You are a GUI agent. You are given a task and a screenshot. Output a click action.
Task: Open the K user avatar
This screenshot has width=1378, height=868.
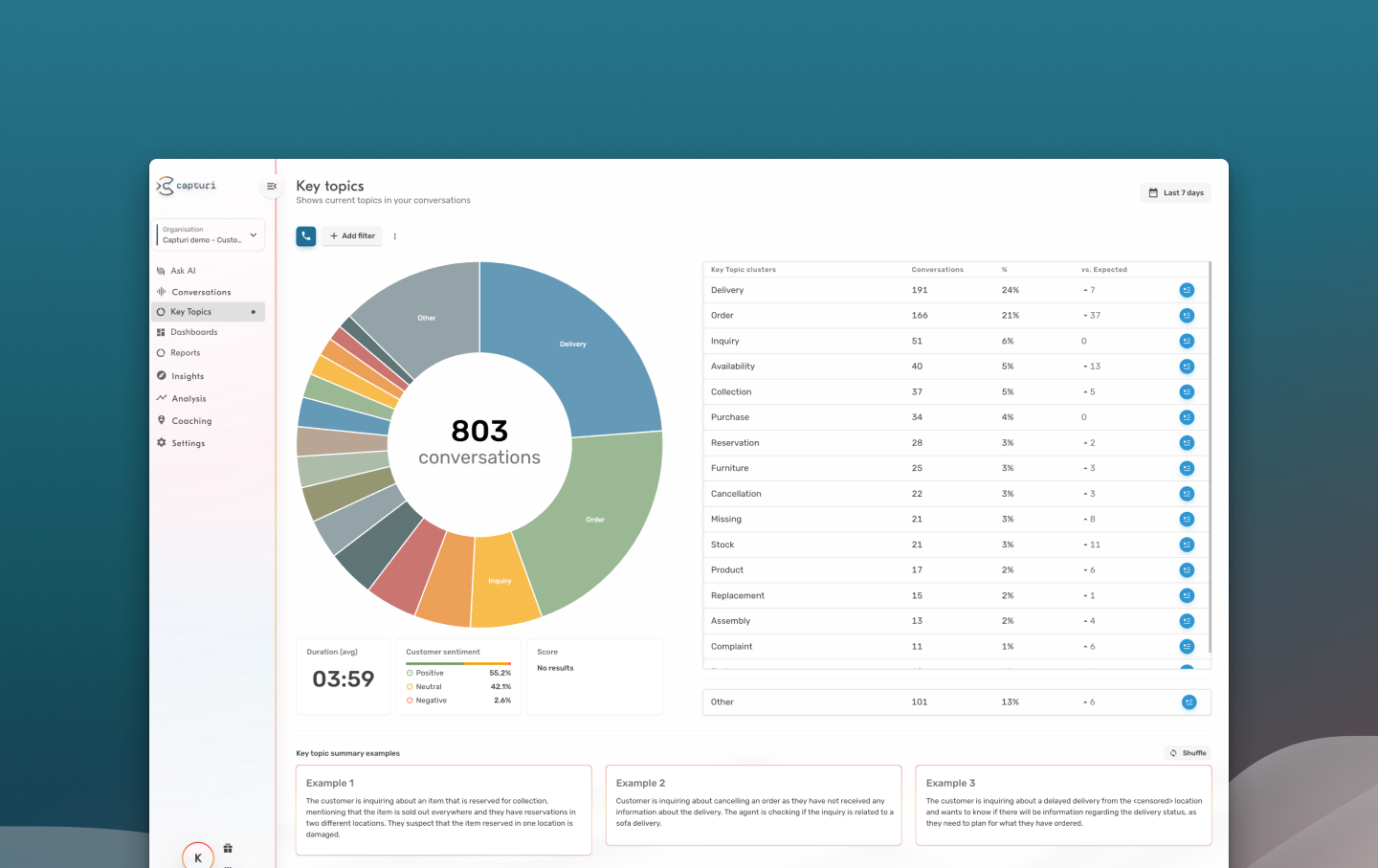(x=198, y=856)
